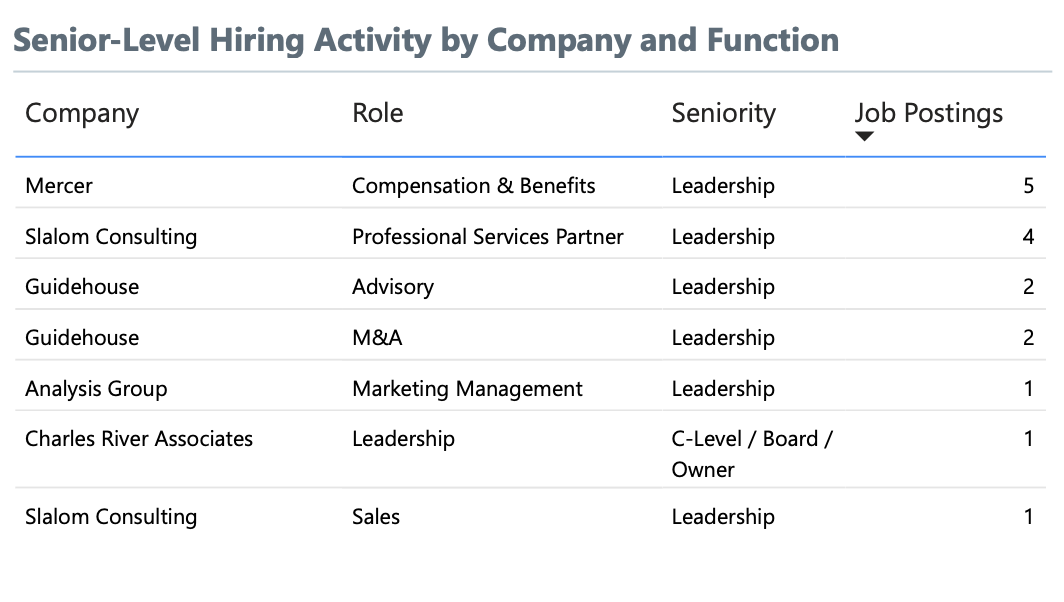Select the Marketing Management role cell
Image resolution: width=1064 pixels, height=602 pixels.
[467, 389]
